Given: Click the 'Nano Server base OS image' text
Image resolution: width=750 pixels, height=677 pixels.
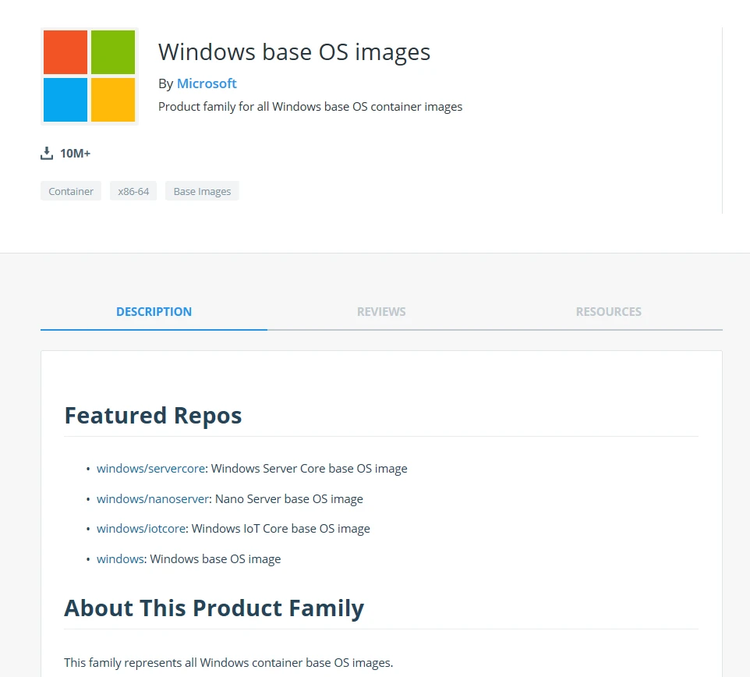Looking at the screenshot, I should click(289, 498).
